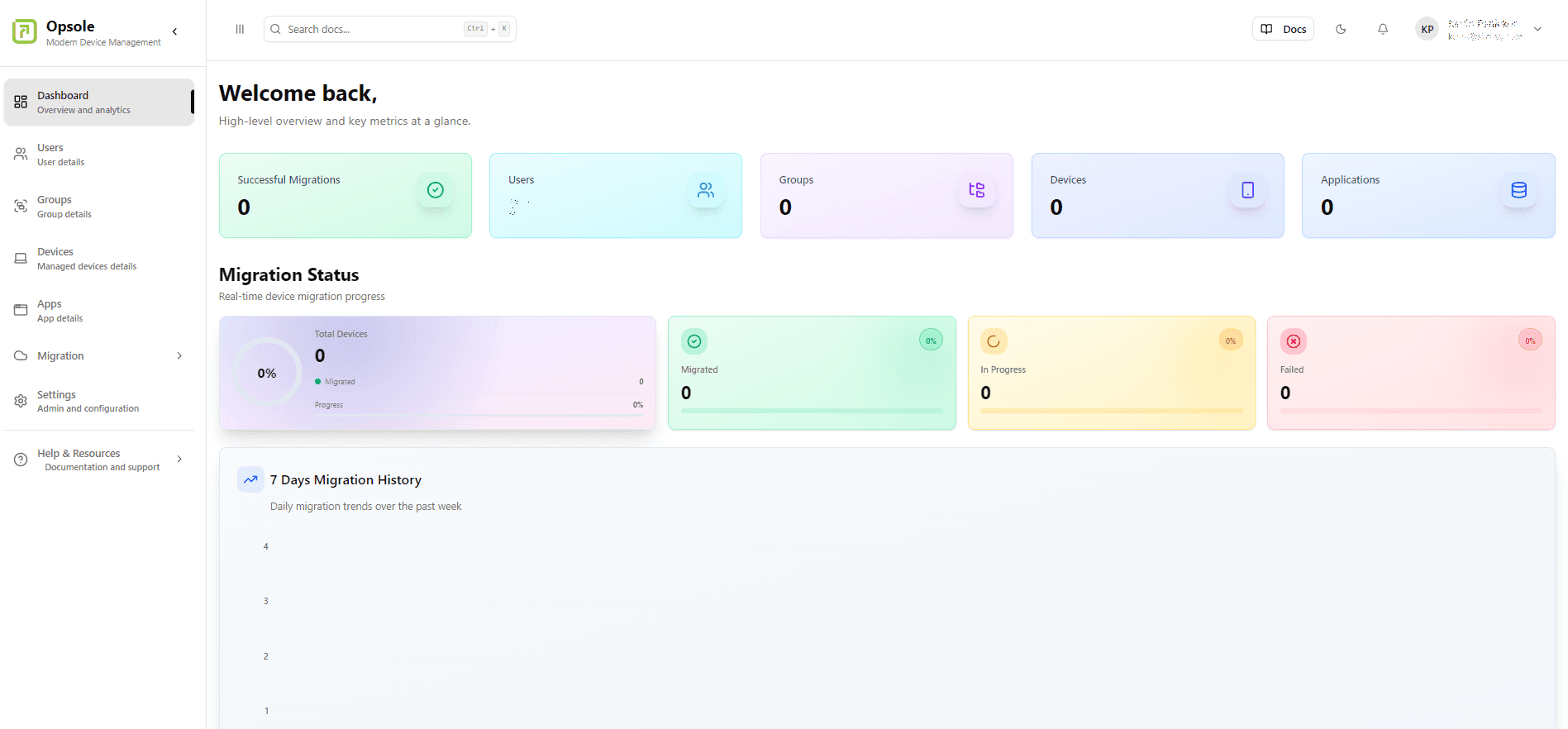Viewport: 1568px width, 729px height.
Task: Click the Migrated legend green dot
Action: pos(317,382)
